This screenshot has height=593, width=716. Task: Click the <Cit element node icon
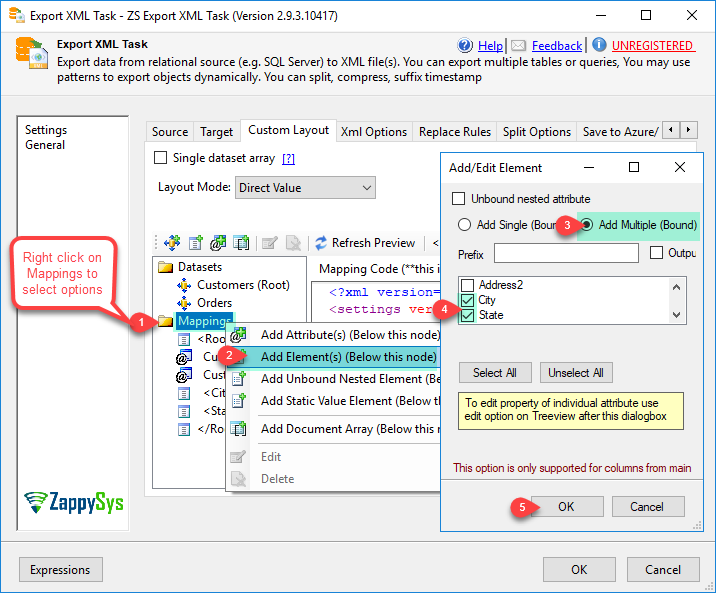[184, 393]
